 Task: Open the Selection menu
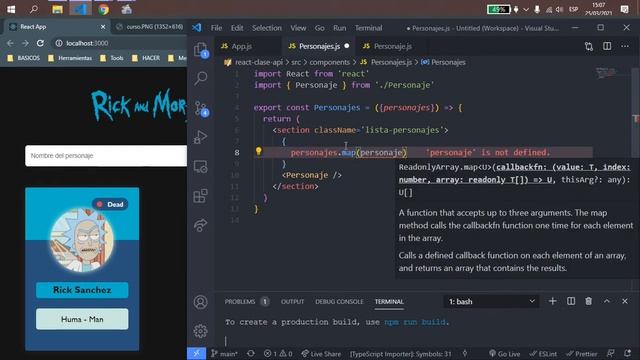[x=267, y=28]
